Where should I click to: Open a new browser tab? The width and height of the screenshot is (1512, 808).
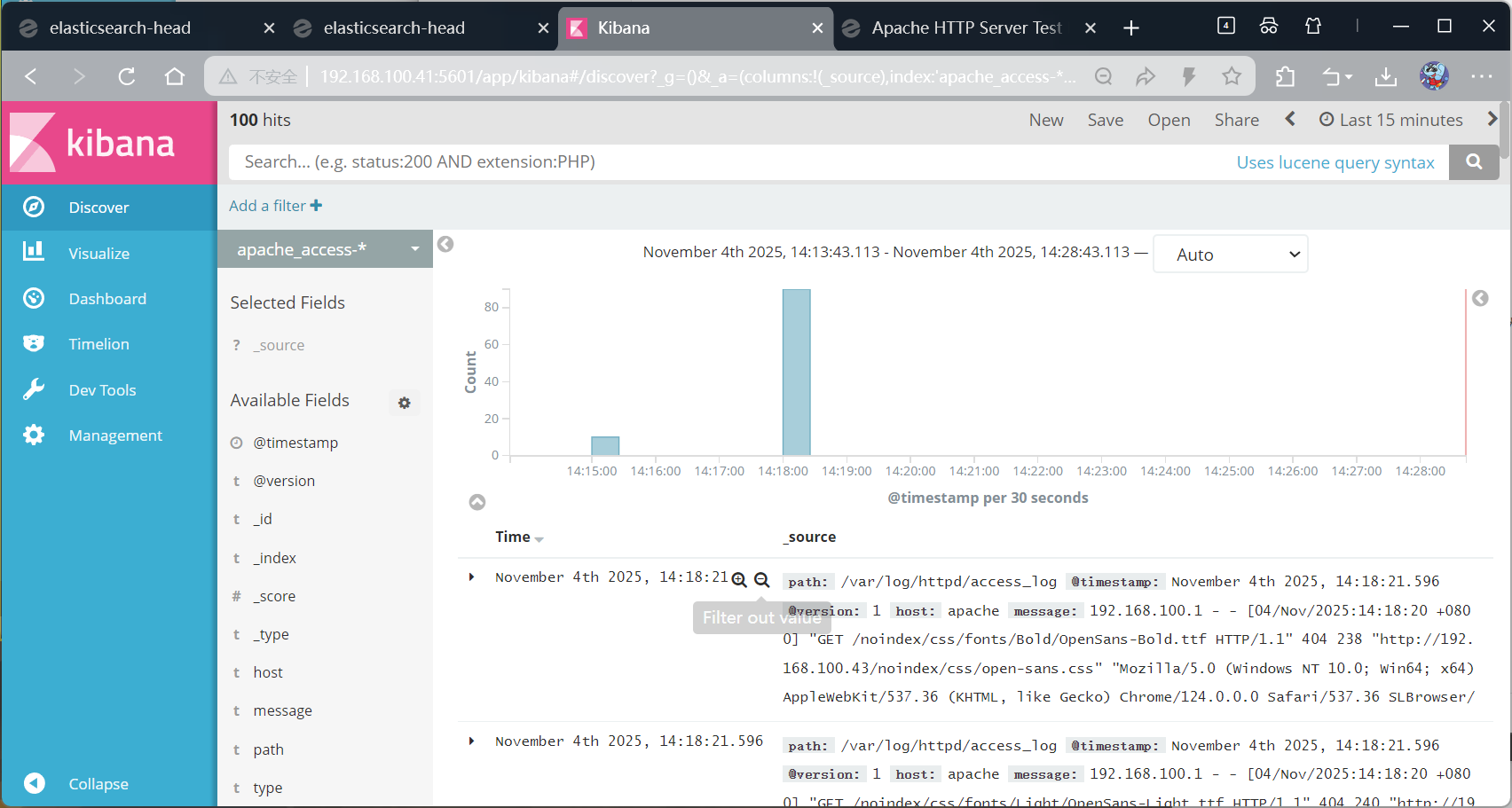tap(1131, 28)
